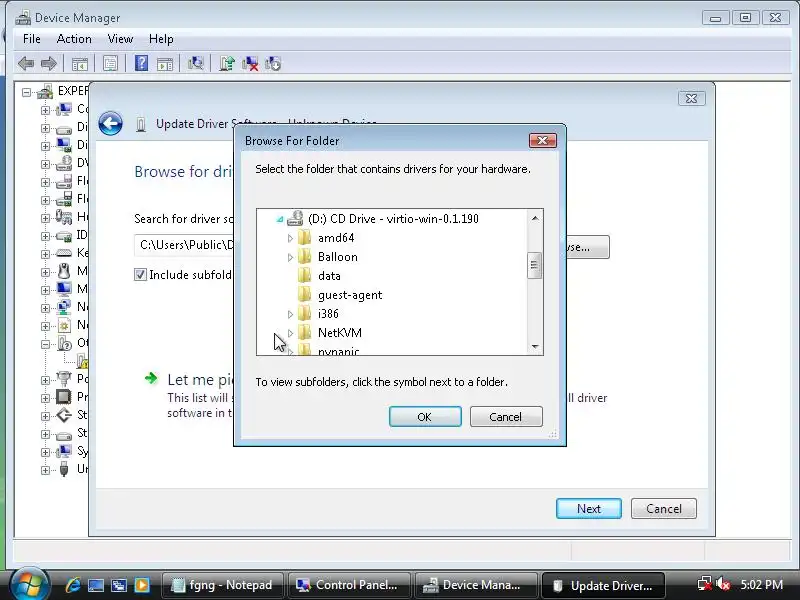This screenshot has width=800, height=600.
Task: Select the Balloon folder icon
Action: point(305,257)
